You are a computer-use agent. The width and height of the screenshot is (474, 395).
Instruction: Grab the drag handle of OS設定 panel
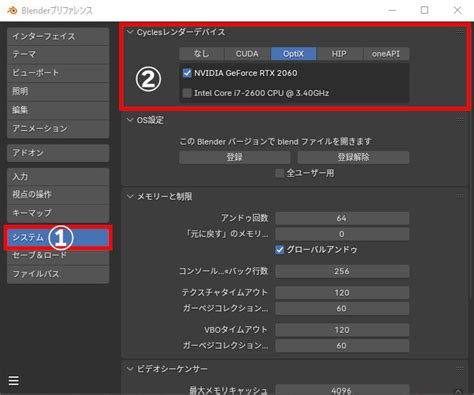click(460, 120)
